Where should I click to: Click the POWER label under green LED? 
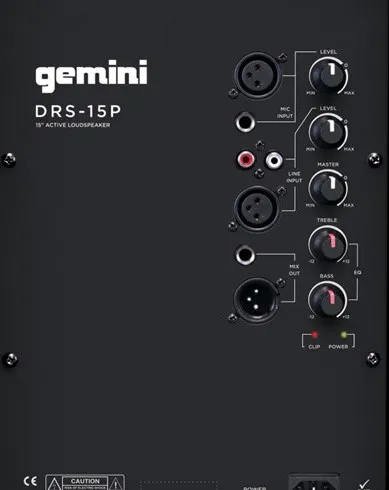click(x=338, y=347)
